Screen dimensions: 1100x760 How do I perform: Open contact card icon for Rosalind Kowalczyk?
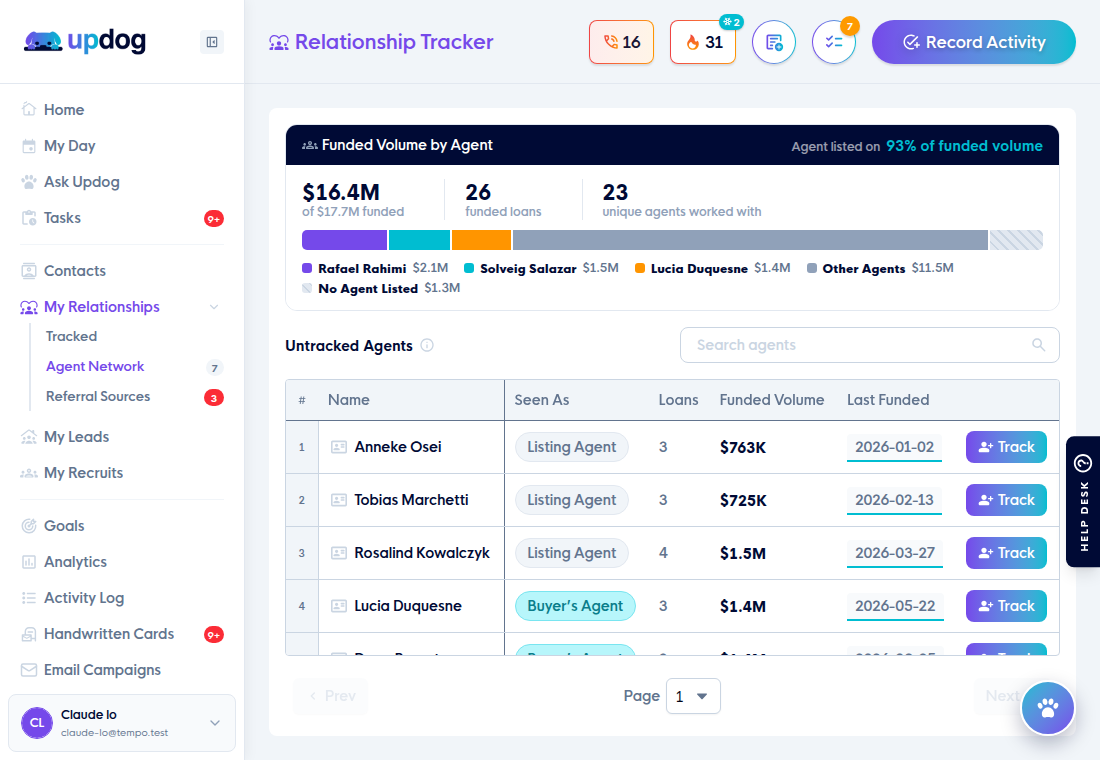(339, 553)
